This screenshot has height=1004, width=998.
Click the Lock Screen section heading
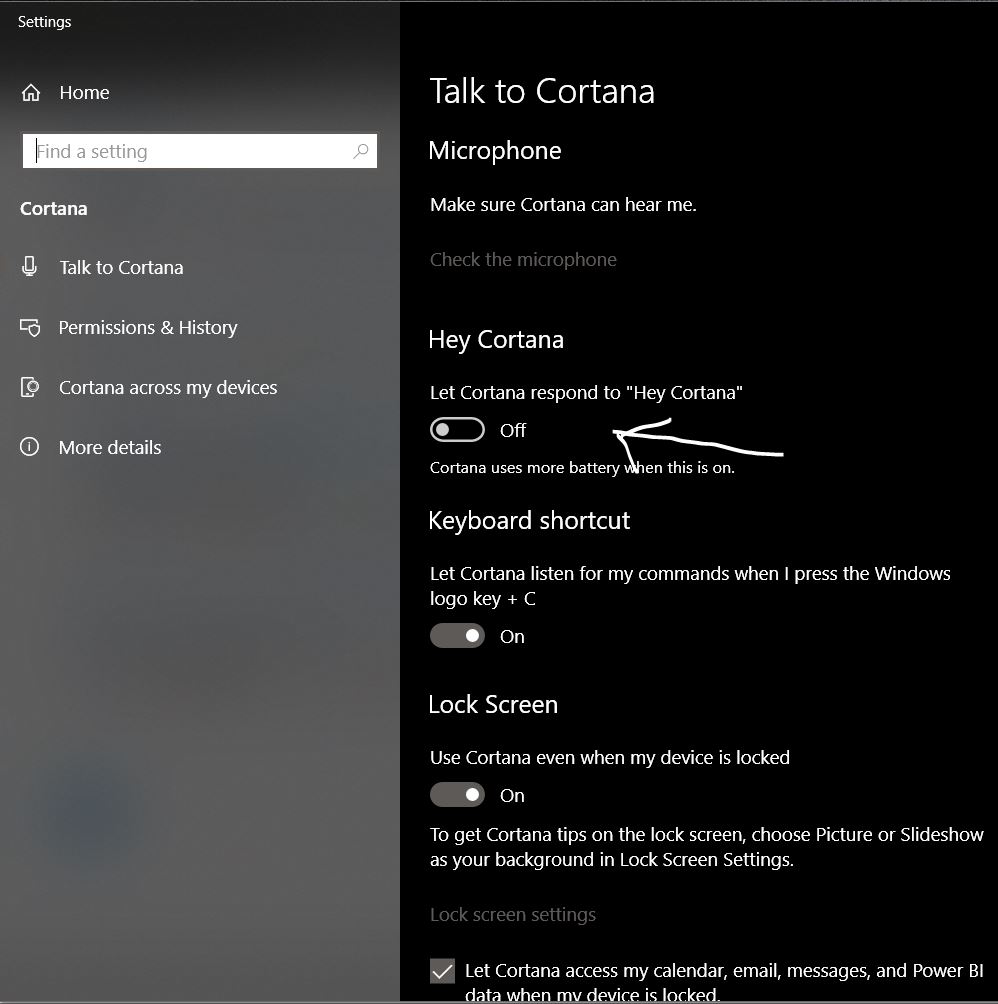(493, 704)
